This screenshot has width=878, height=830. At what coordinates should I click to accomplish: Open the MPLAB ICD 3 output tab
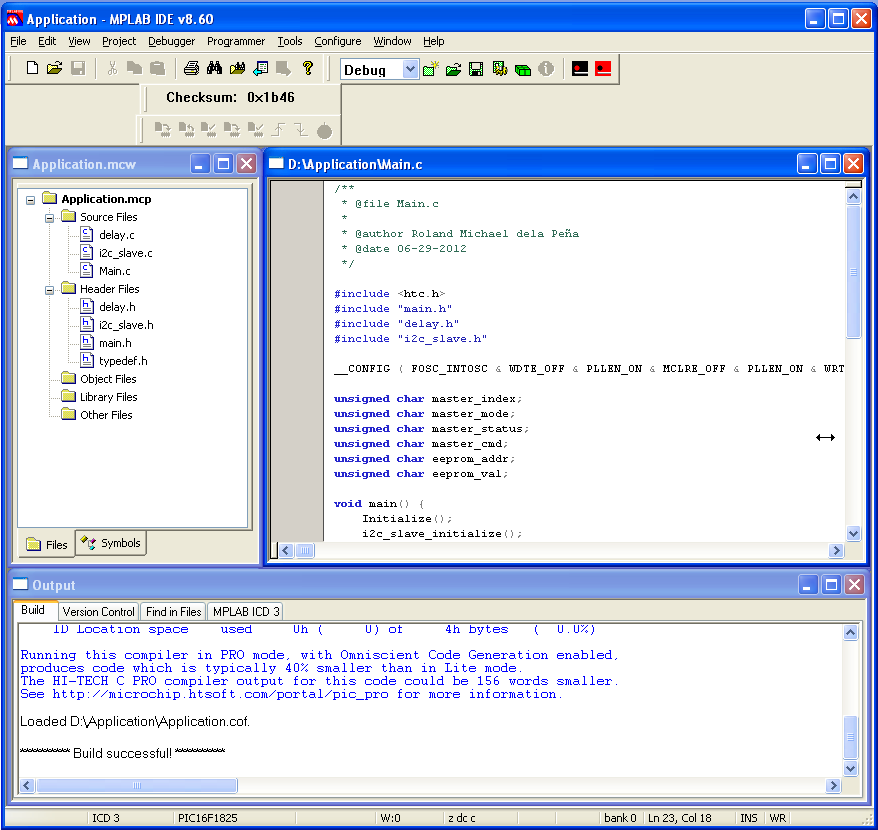(246, 612)
